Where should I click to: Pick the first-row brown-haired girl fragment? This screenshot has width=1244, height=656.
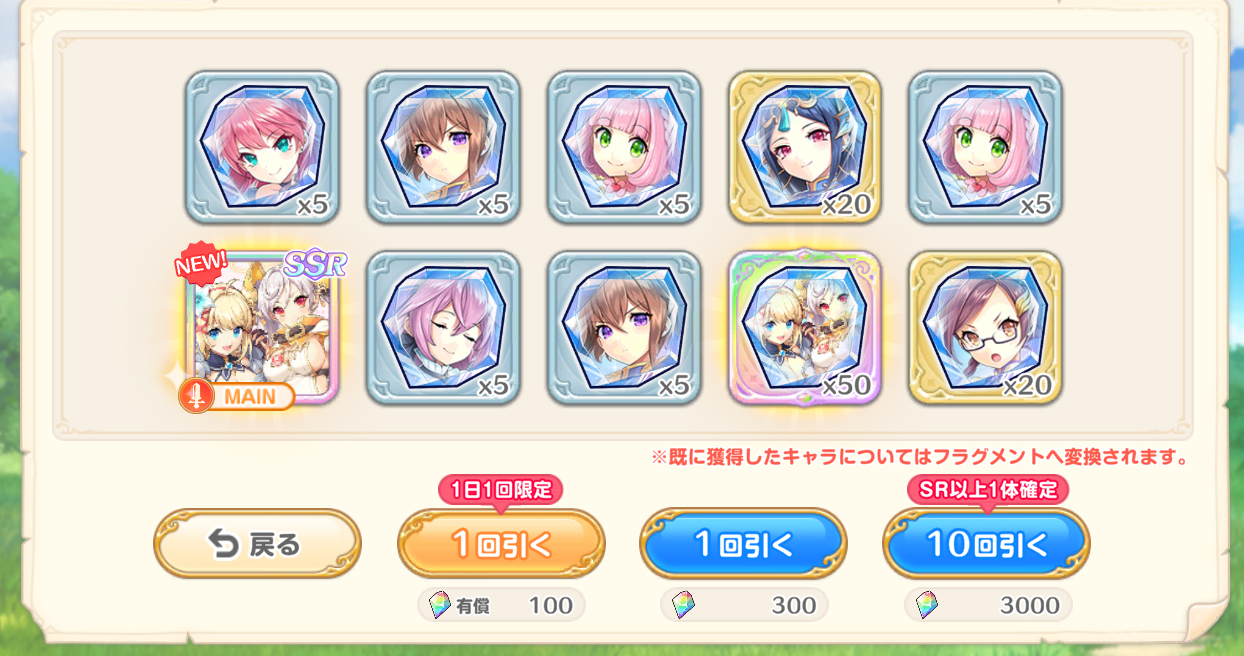443,147
